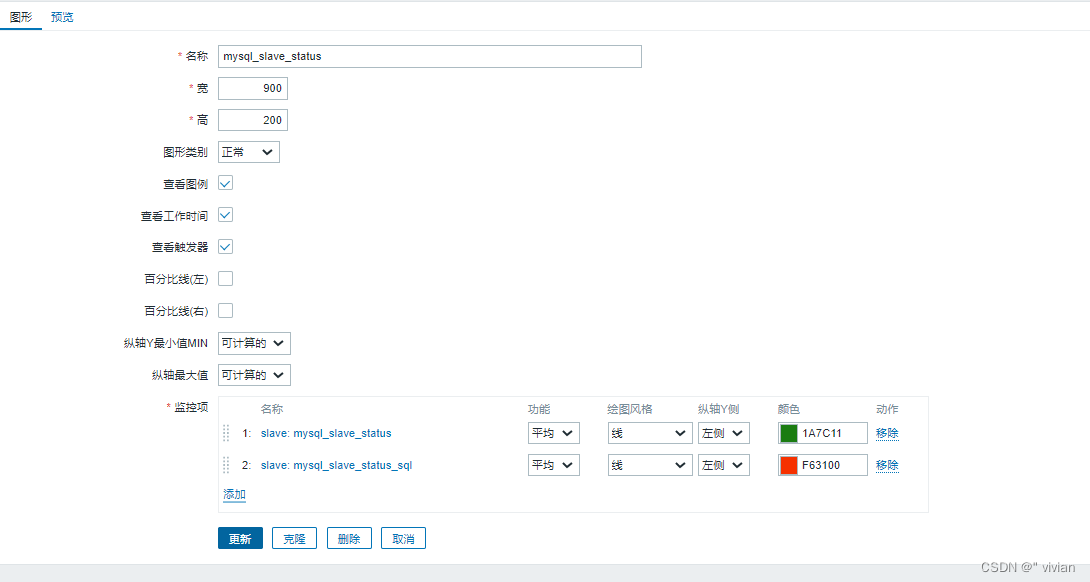Switch to the 图形 tab

pos(21,17)
